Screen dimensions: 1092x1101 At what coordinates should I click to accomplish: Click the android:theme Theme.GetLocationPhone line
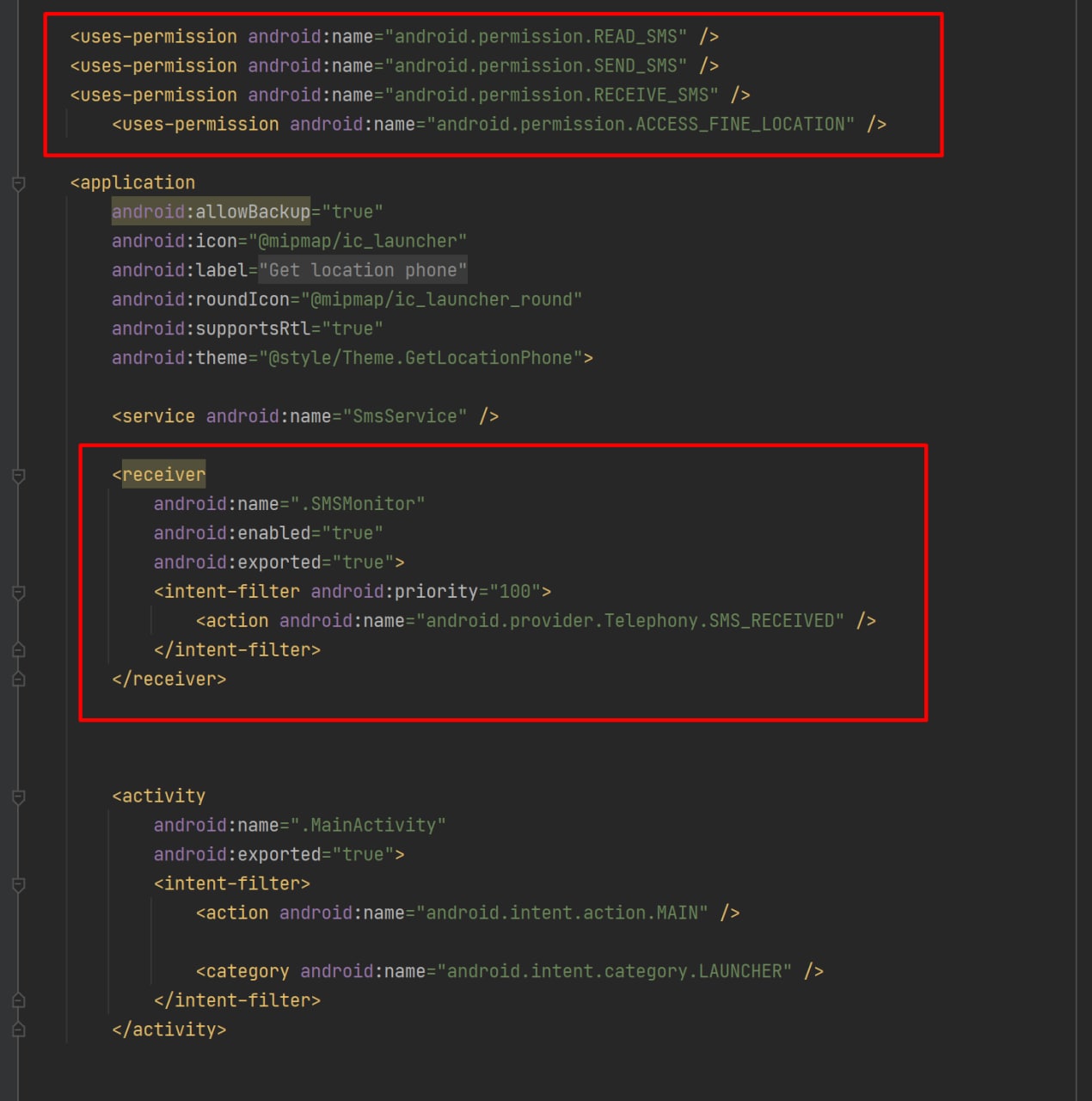click(x=353, y=358)
